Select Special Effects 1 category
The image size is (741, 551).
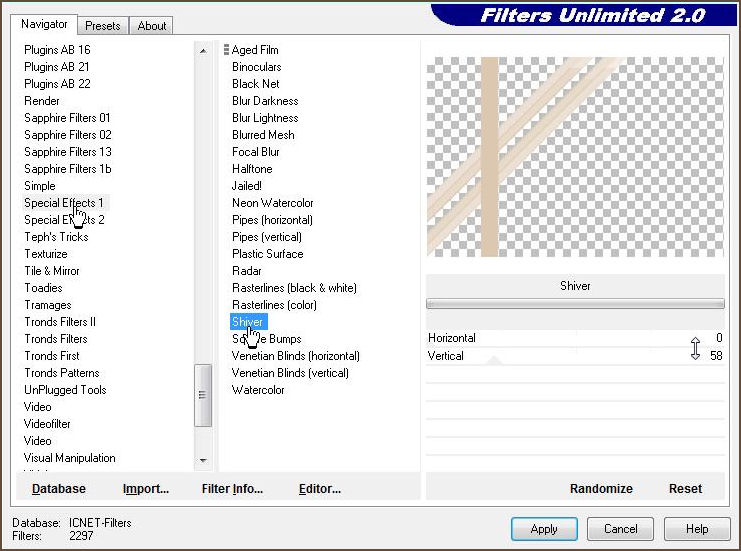64,203
